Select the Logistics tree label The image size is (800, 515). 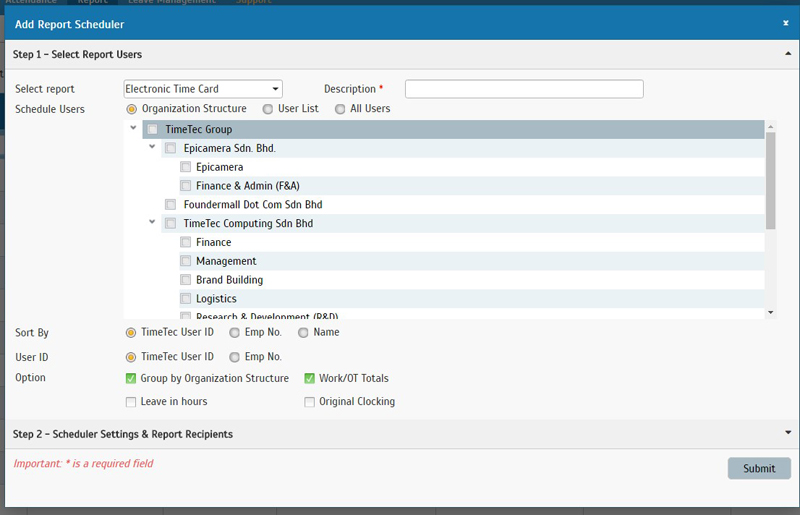pyautogui.click(x=216, y=299)
